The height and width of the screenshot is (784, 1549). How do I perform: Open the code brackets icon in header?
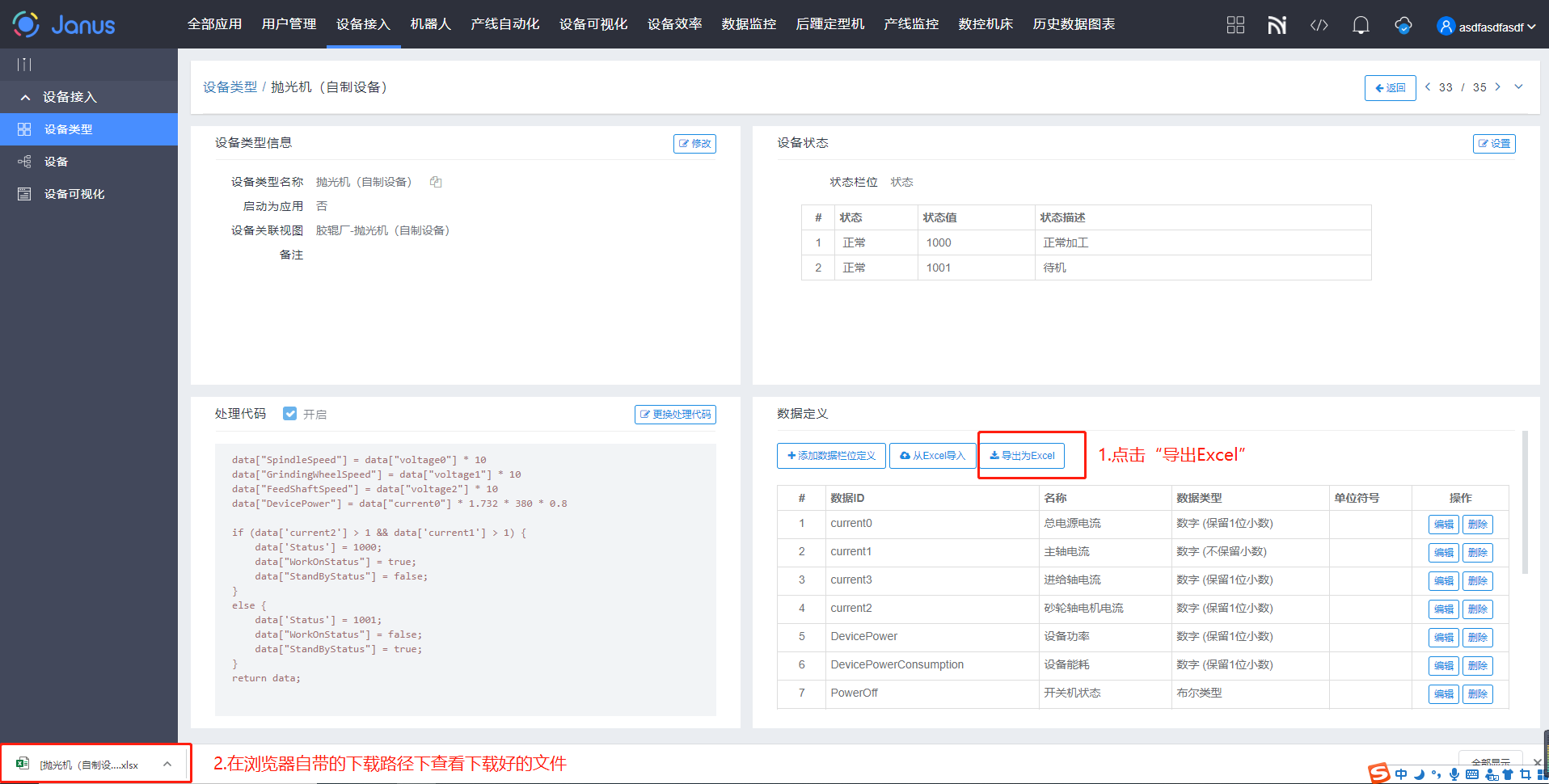(x=1319, y=25)
